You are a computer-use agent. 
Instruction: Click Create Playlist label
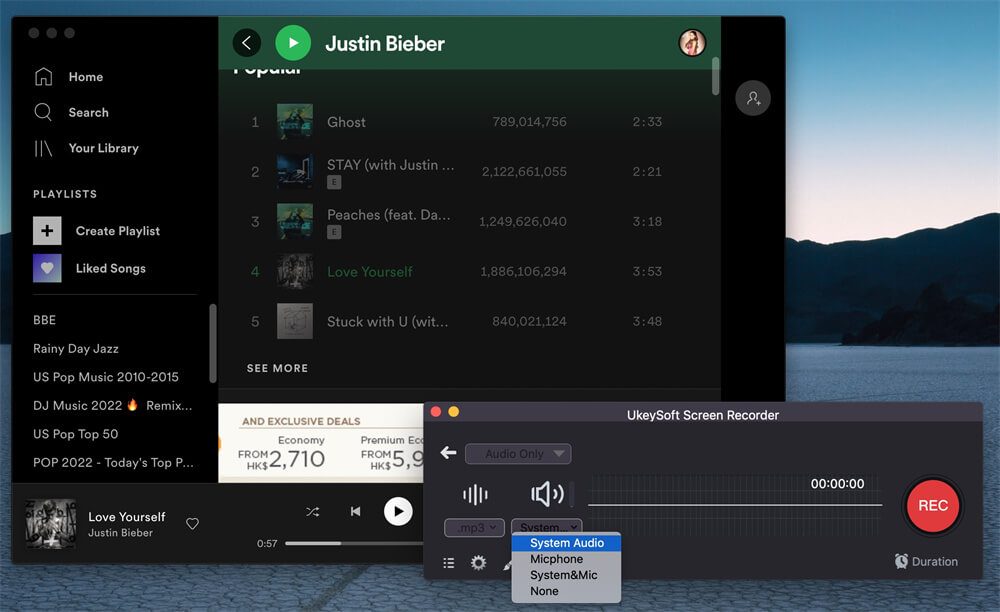(x=118, y=231)
